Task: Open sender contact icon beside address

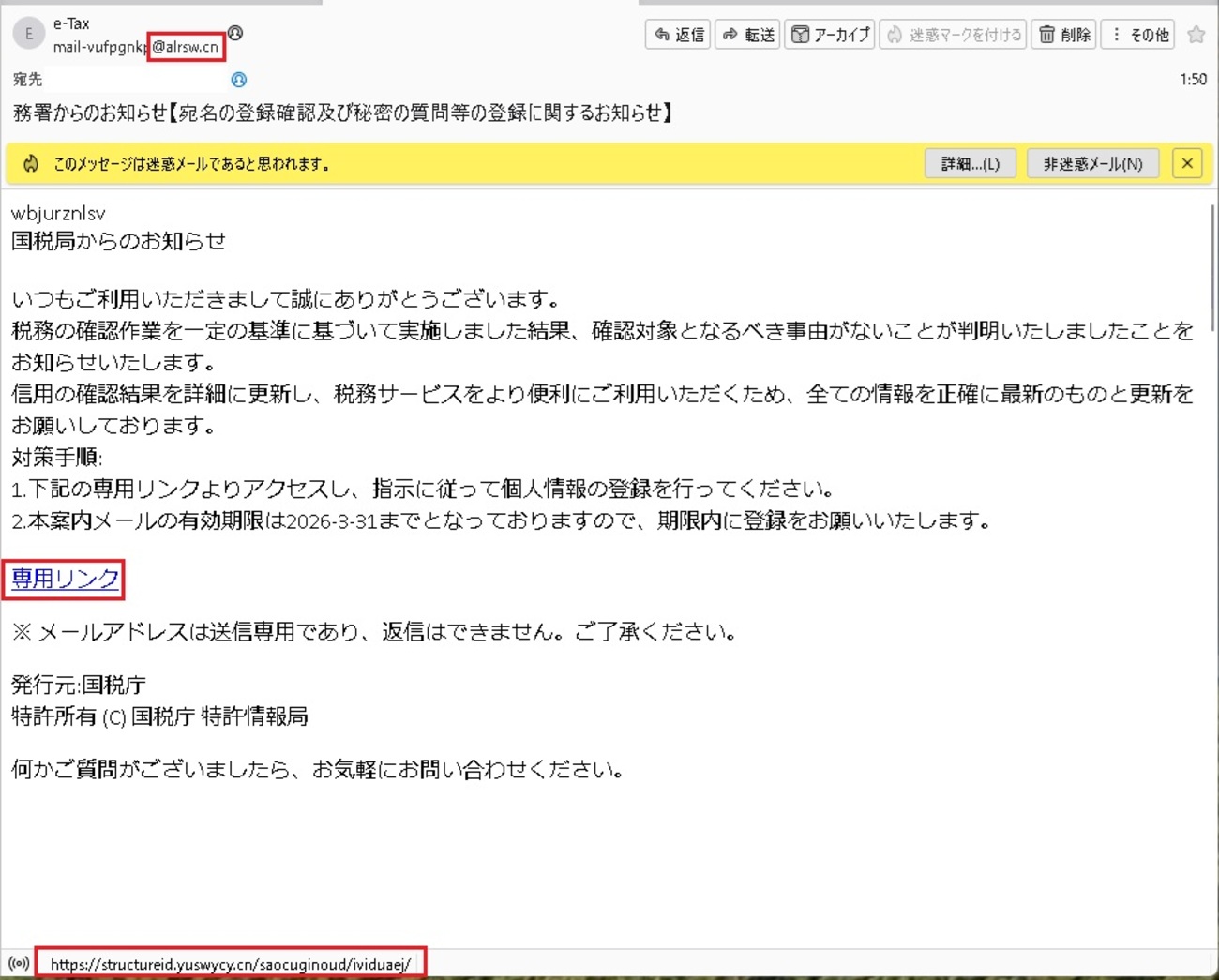Action: click(x=235, y=33)
